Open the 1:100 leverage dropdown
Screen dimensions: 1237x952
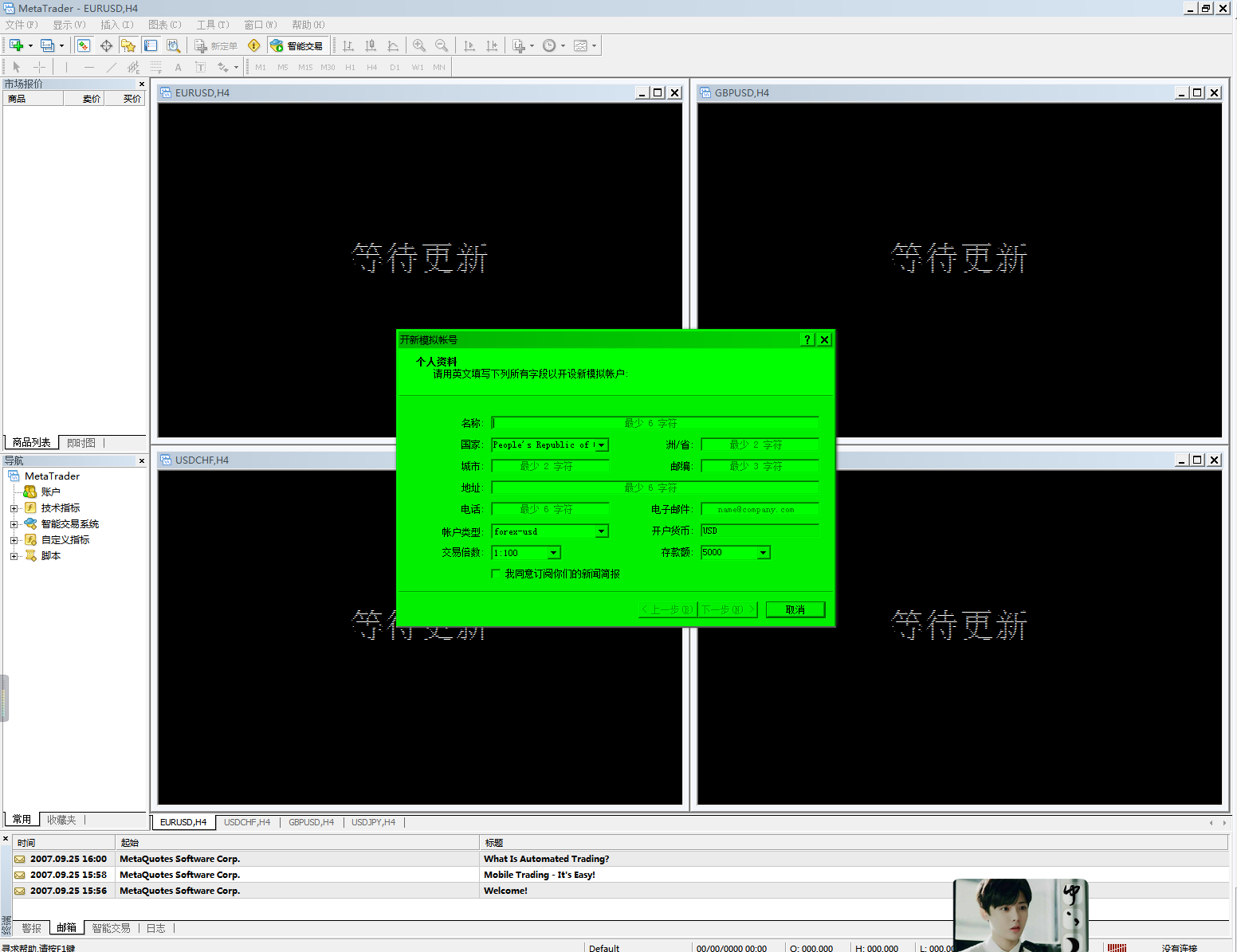554,552
